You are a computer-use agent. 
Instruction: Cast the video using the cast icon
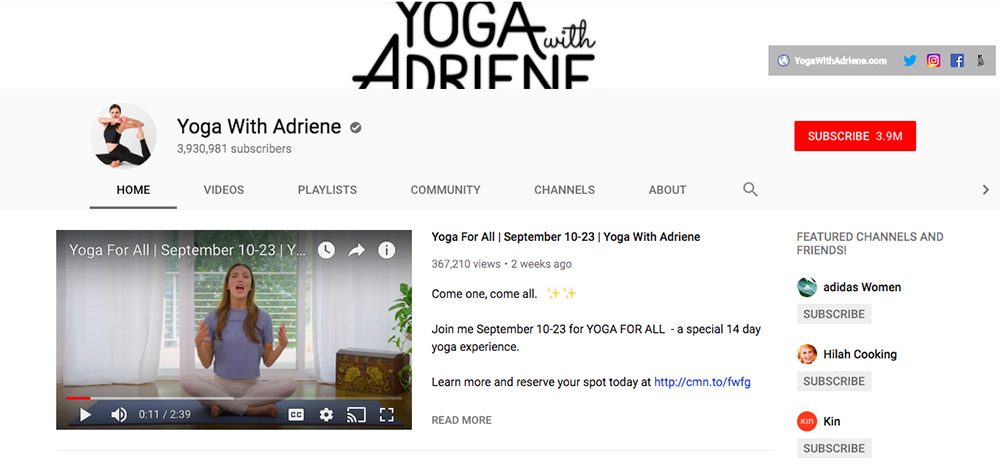point(356,415)
